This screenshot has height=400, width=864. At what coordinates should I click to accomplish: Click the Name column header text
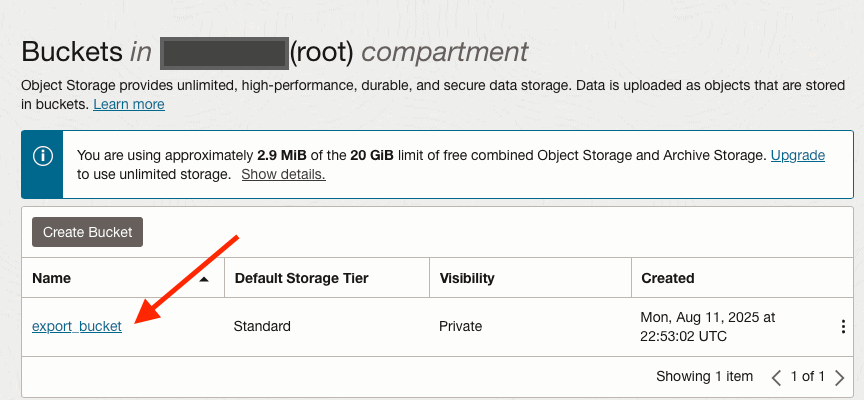51,278
